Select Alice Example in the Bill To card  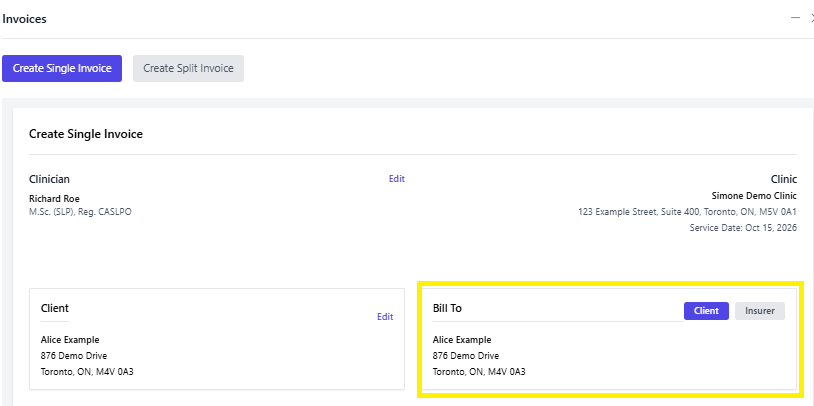(462, 340)
